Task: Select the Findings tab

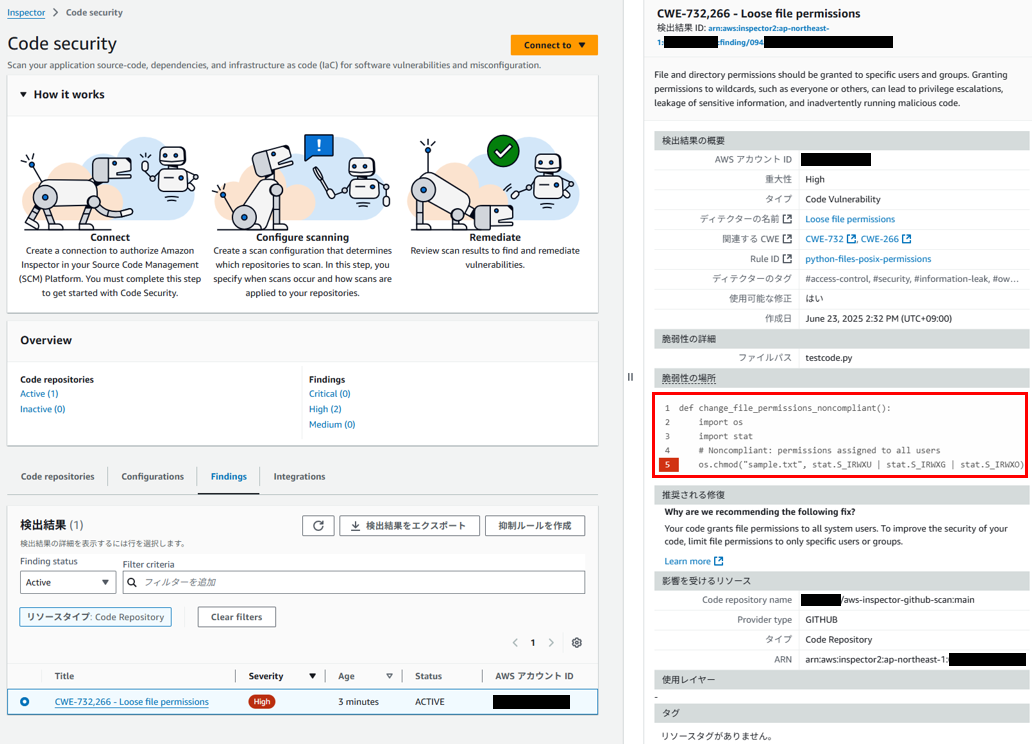Action: coord(229,477)
